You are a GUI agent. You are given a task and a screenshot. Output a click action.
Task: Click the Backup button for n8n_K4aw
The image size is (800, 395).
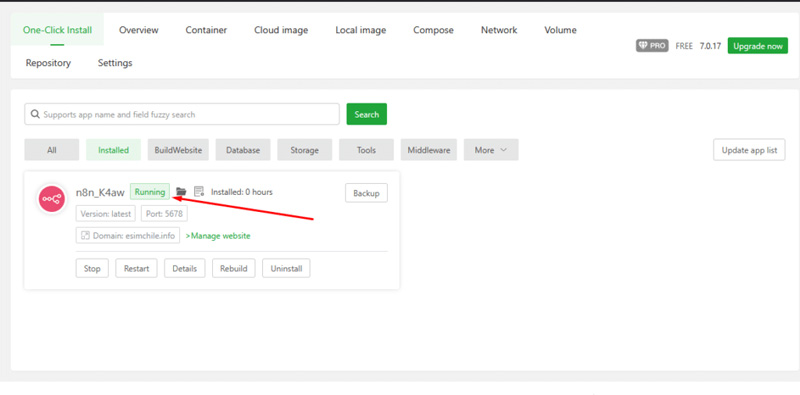366,193
